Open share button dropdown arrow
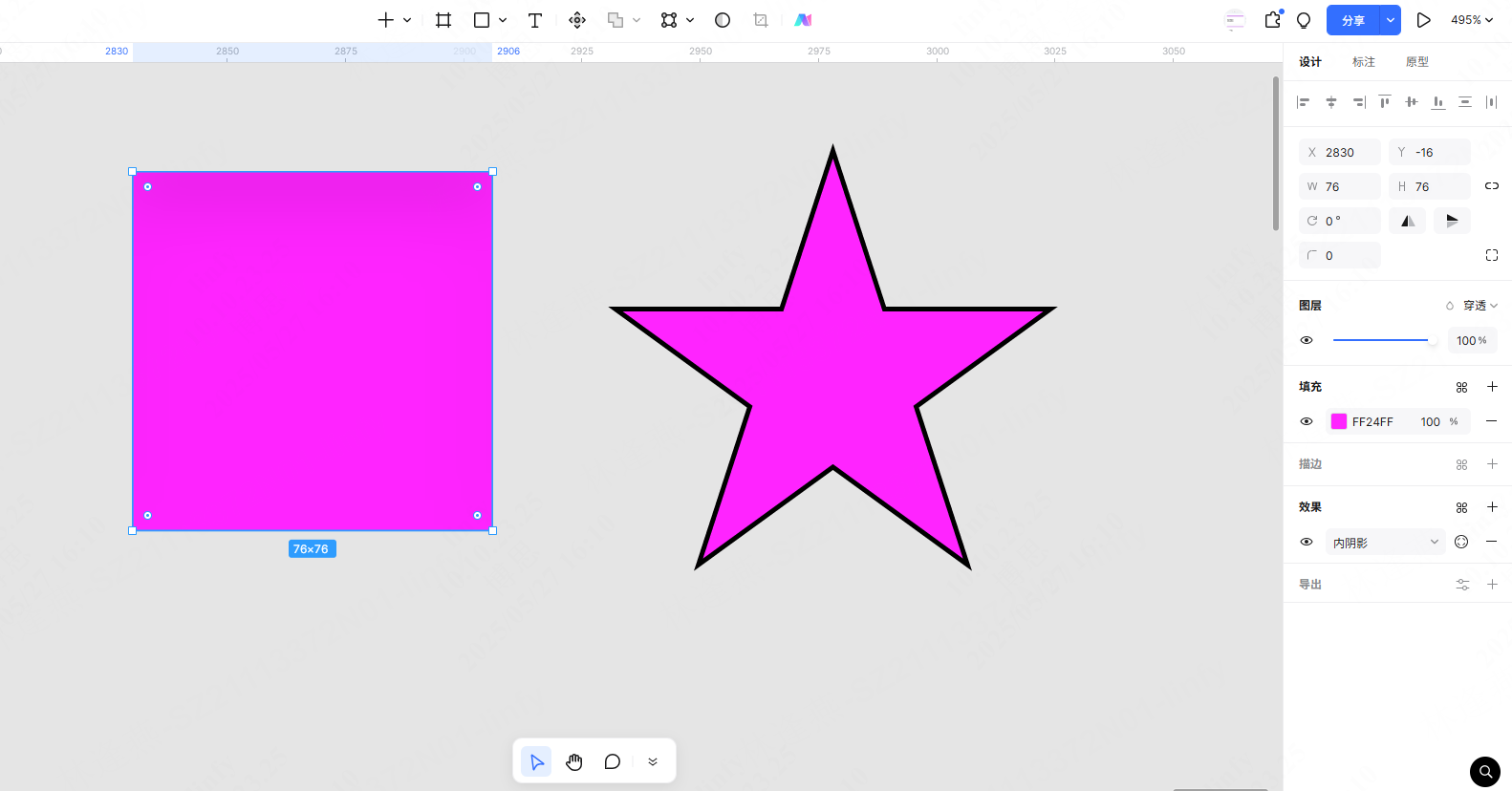This screenshot has width=1512, height=791. (x=1390, y=20)
